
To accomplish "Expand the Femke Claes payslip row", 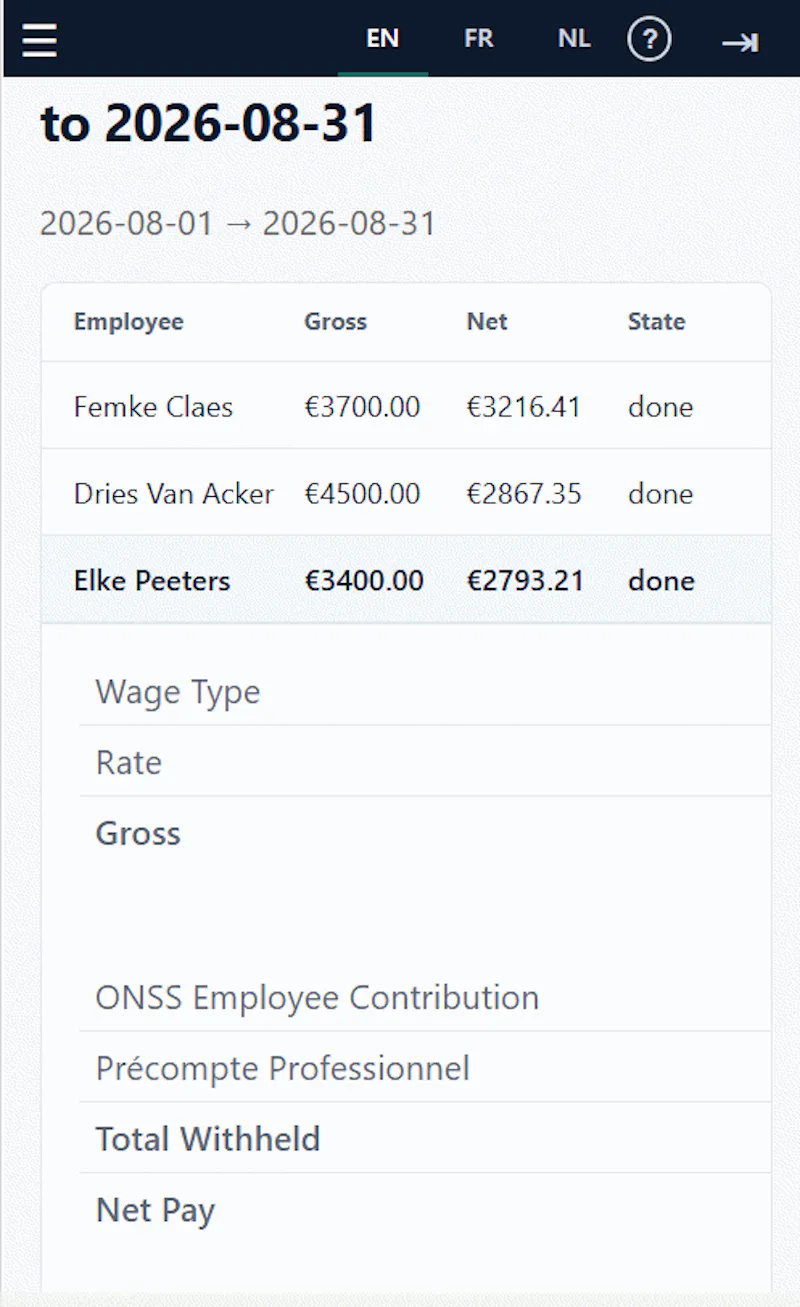I will tap(406, 406).
